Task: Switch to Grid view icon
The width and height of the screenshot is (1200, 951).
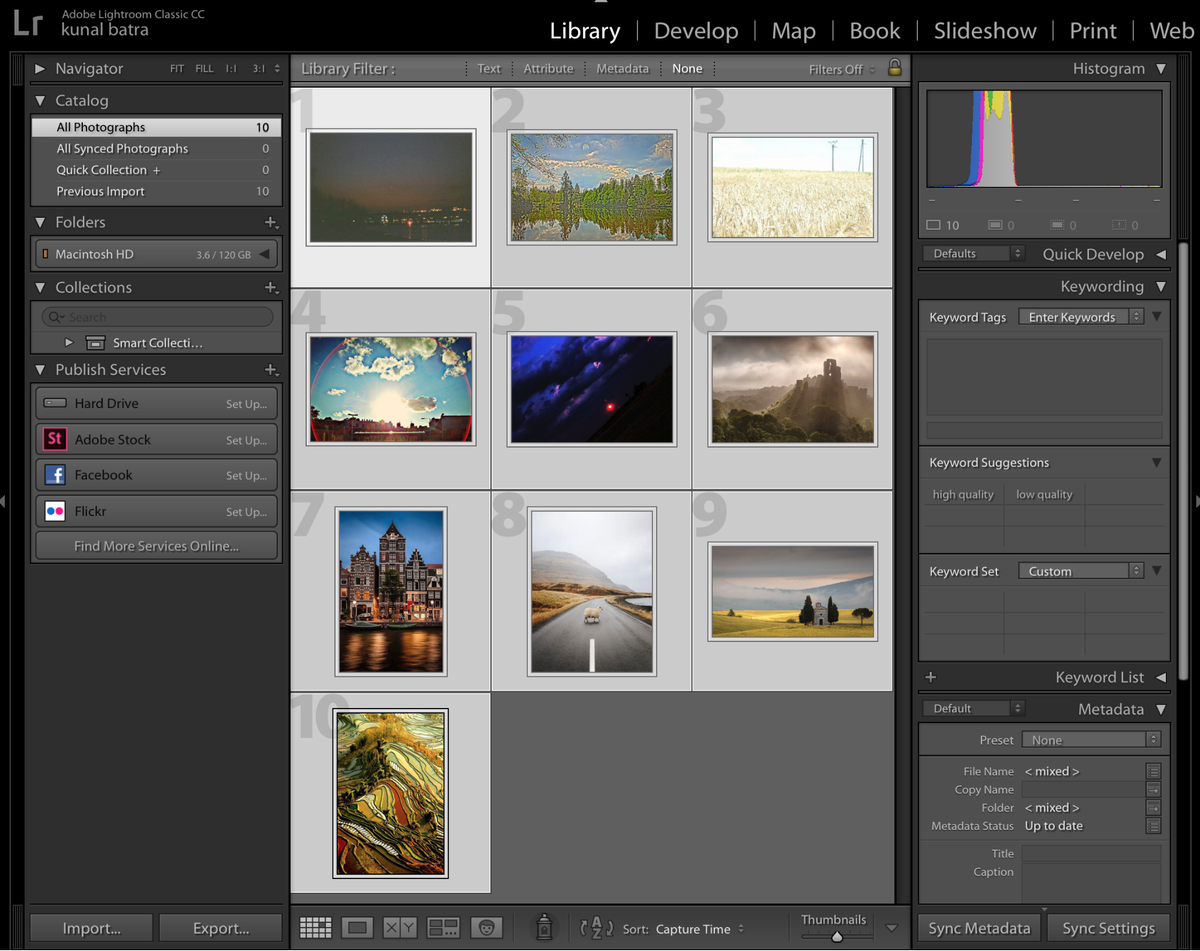Action: (315, 928)
